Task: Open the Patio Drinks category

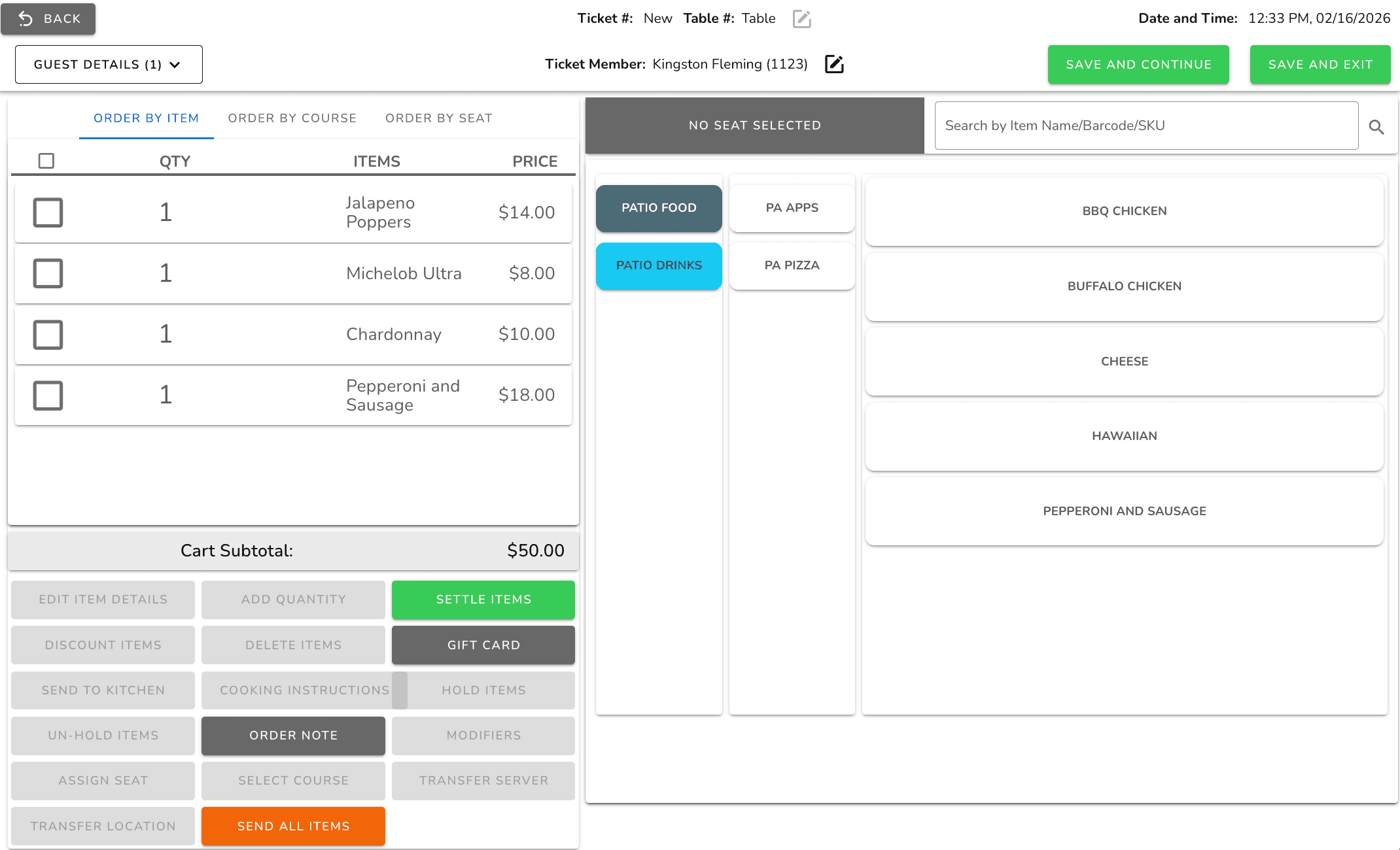Action: pyautogui.click(x=659, y=265)
